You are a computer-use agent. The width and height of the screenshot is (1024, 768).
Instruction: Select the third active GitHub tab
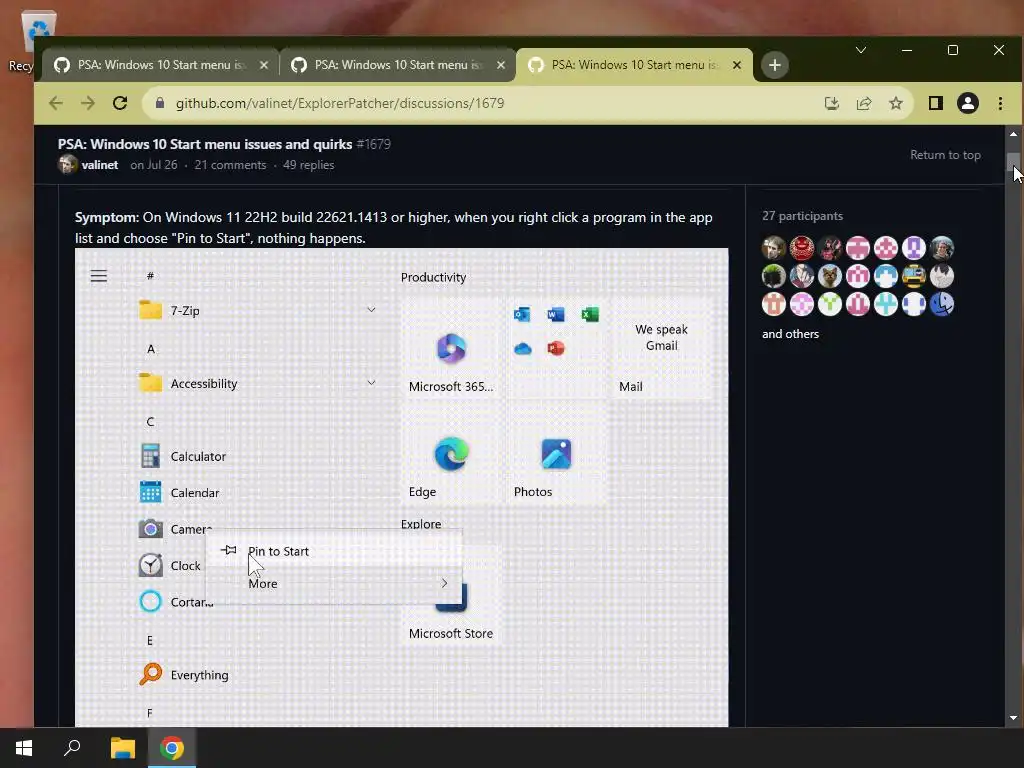[634, 65]
